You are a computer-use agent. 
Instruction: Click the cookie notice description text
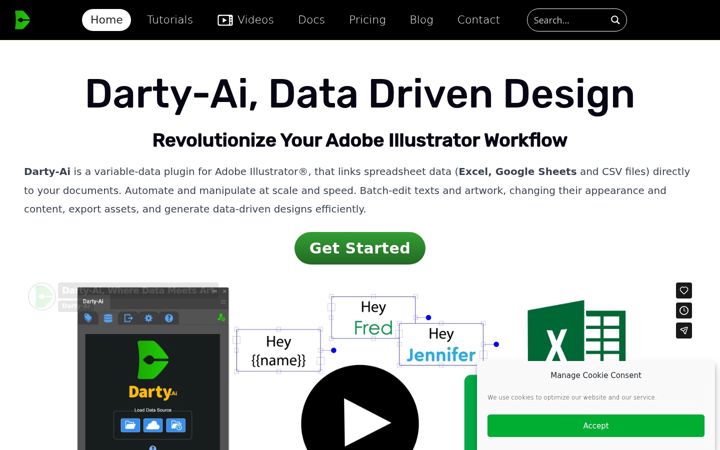pyautogui.click(x=572, y=398)
